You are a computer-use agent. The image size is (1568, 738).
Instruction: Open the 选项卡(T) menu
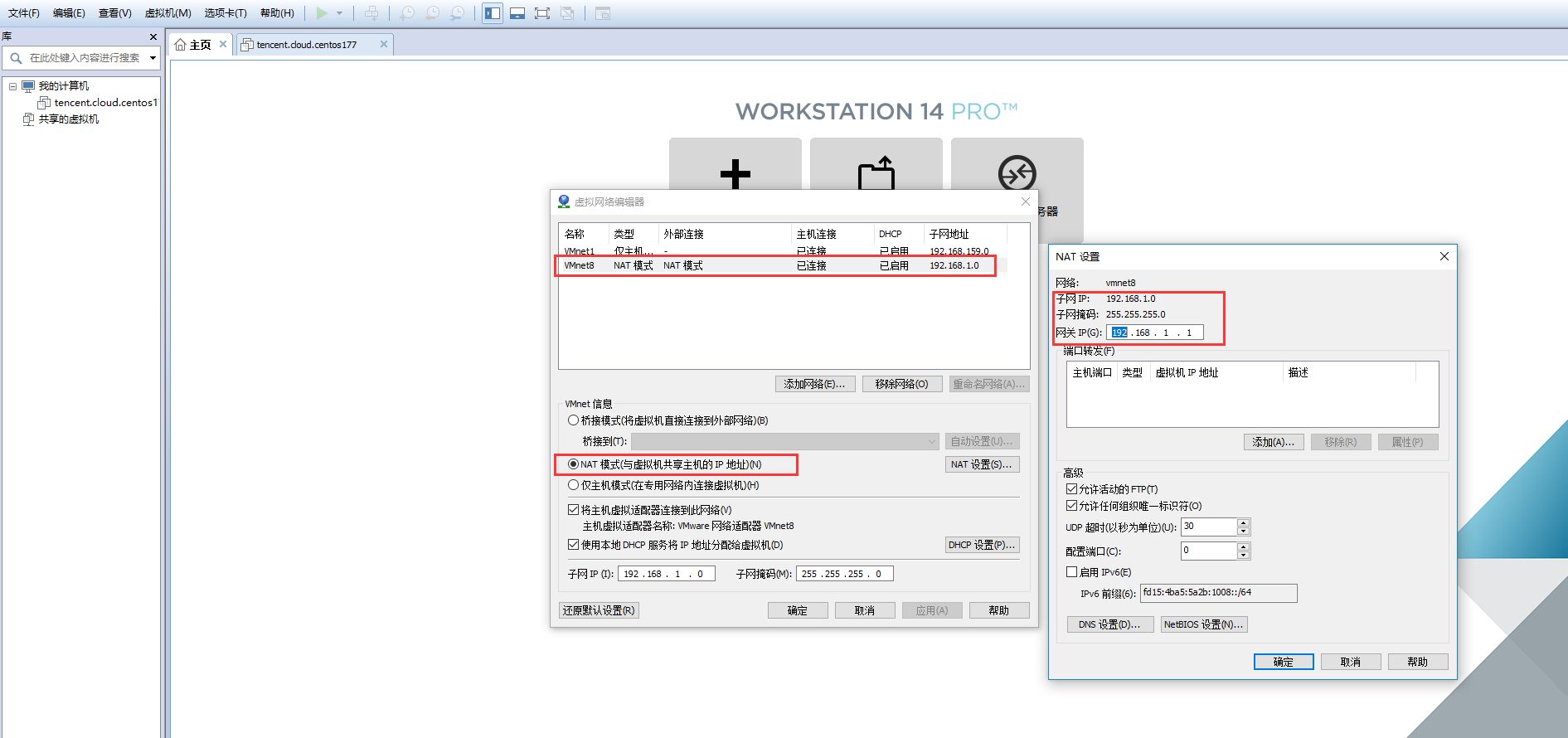click(x=226, y=13)
